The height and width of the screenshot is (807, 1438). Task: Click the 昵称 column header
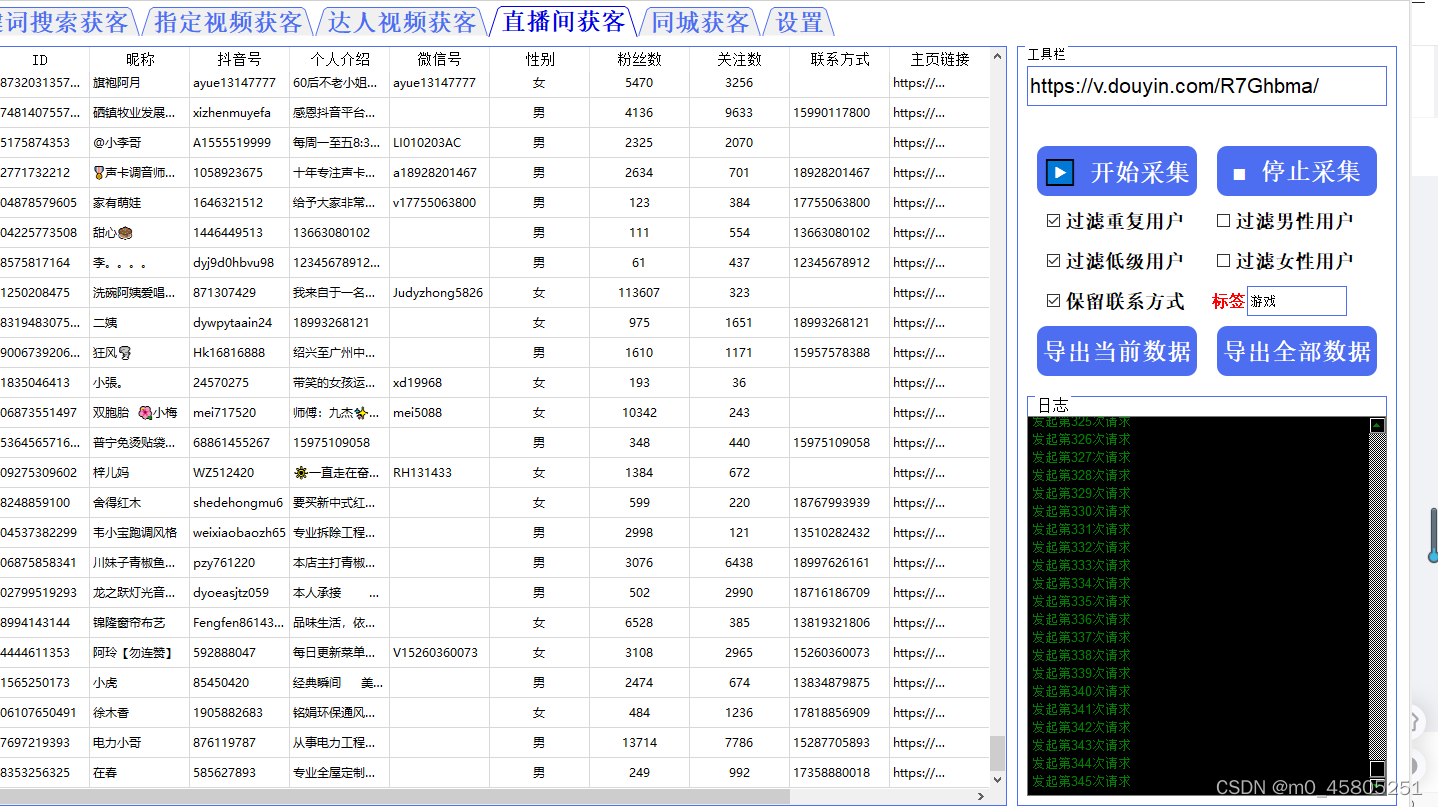pyautogui.click(x=140, y=59)
